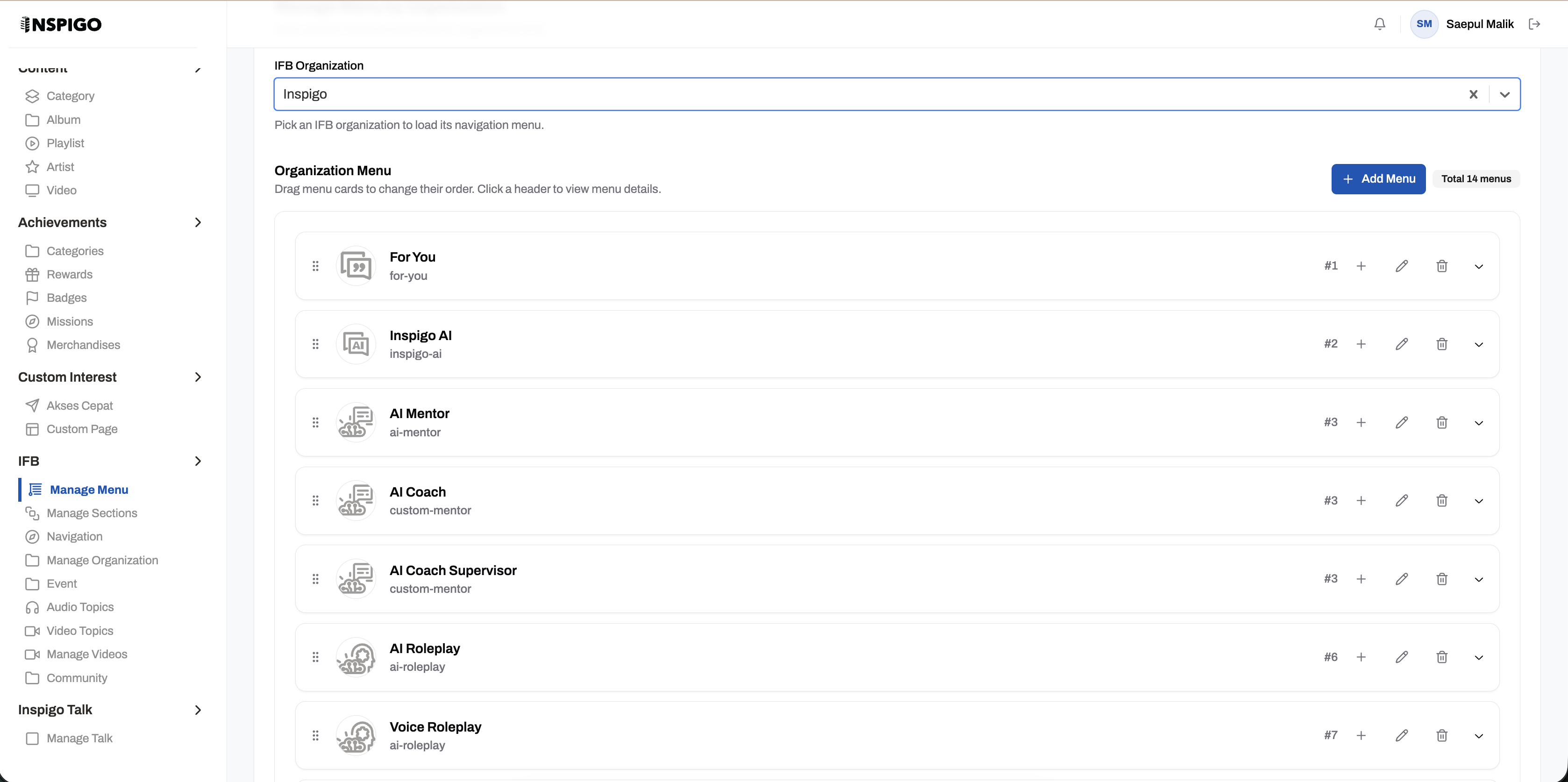Image resolution: width=1568 pixels, height=782 pixels.
Task: Click the Add Menu button
Action: click(1378, 179)
